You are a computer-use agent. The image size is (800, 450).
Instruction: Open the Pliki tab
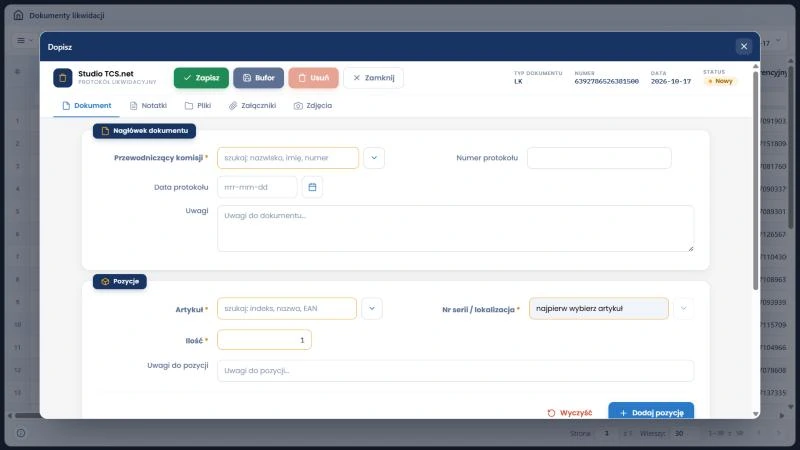pyautogui.click(x=197, y=106)
